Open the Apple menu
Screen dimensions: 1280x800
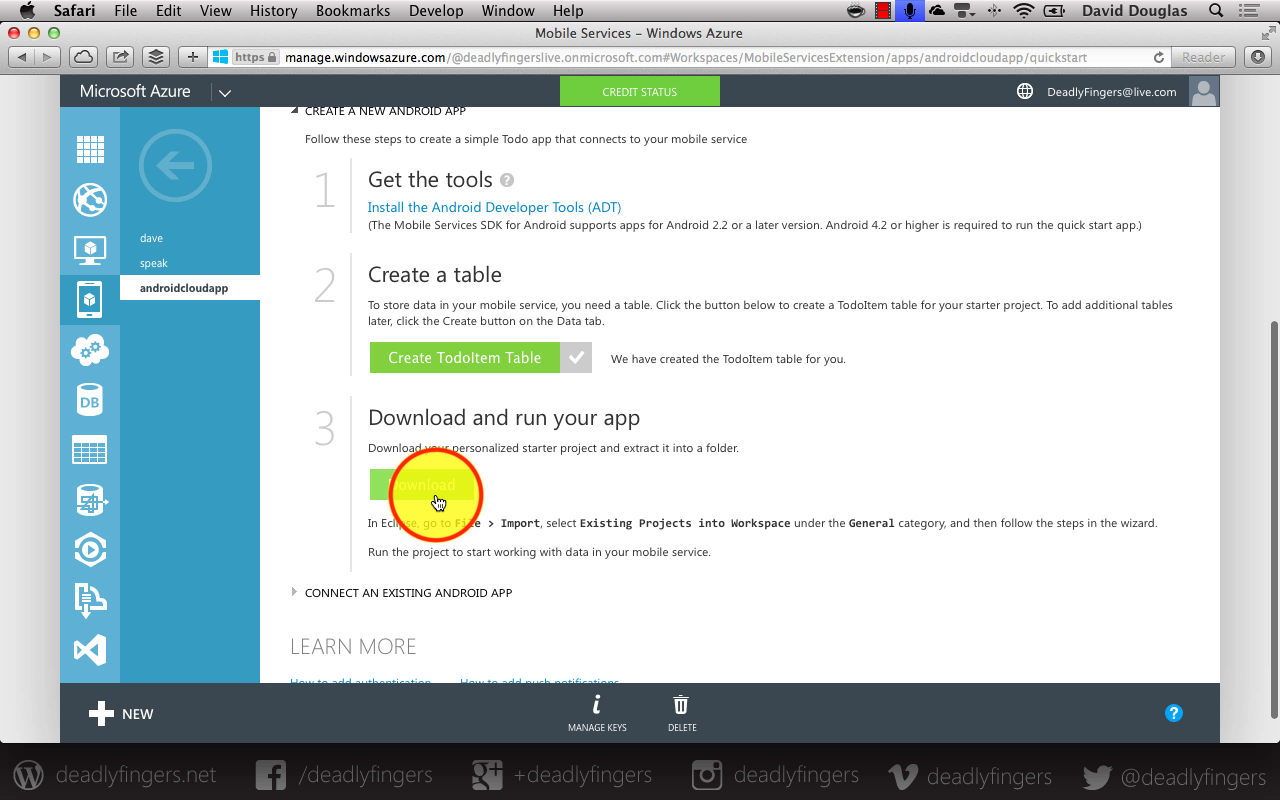coord(27,11)
